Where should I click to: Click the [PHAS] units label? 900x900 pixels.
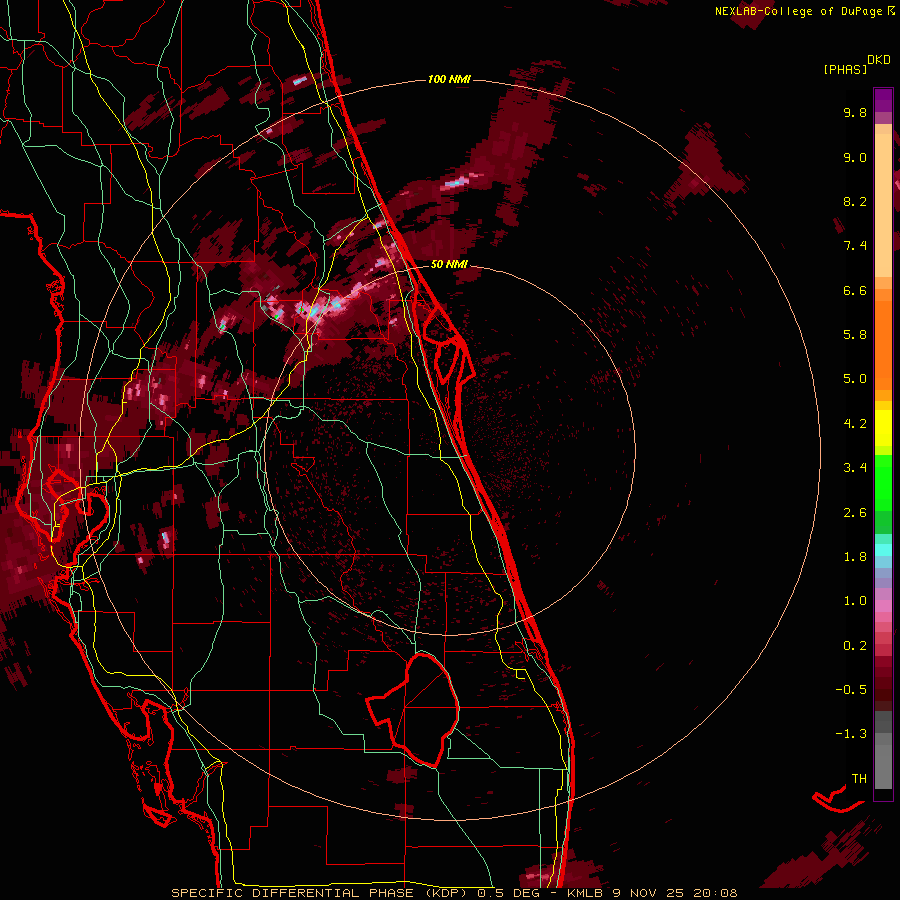point(845,69)
